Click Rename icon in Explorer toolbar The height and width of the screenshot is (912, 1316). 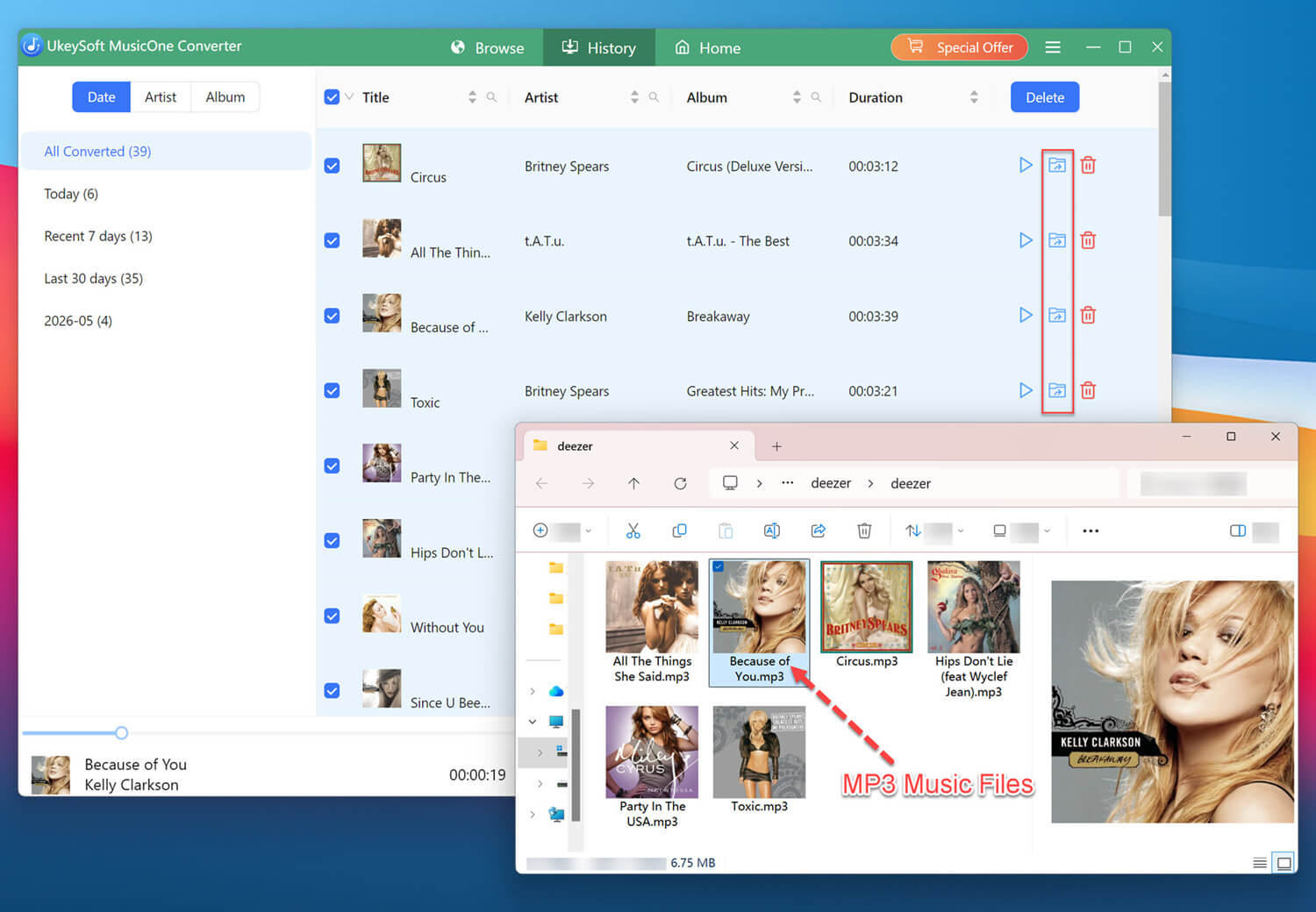pos(772,531)
